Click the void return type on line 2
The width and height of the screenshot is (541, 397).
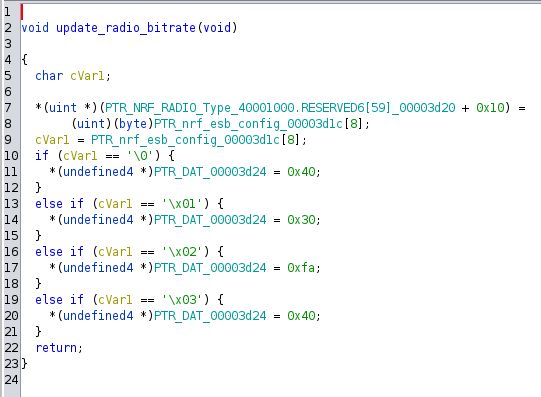point(35,28)
